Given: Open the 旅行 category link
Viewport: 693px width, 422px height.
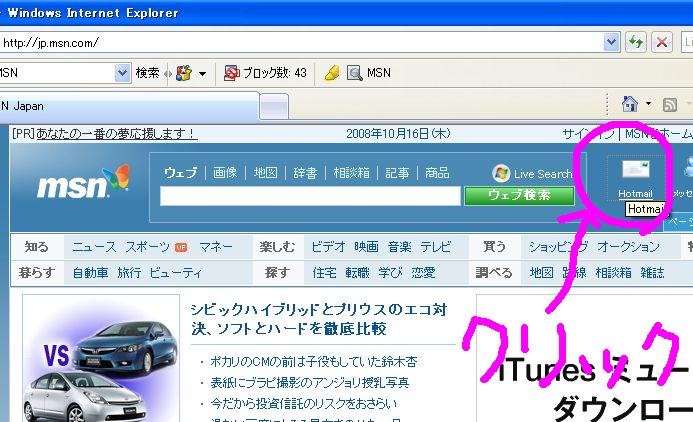Looking at the screenshot, I should pos(129,273).
